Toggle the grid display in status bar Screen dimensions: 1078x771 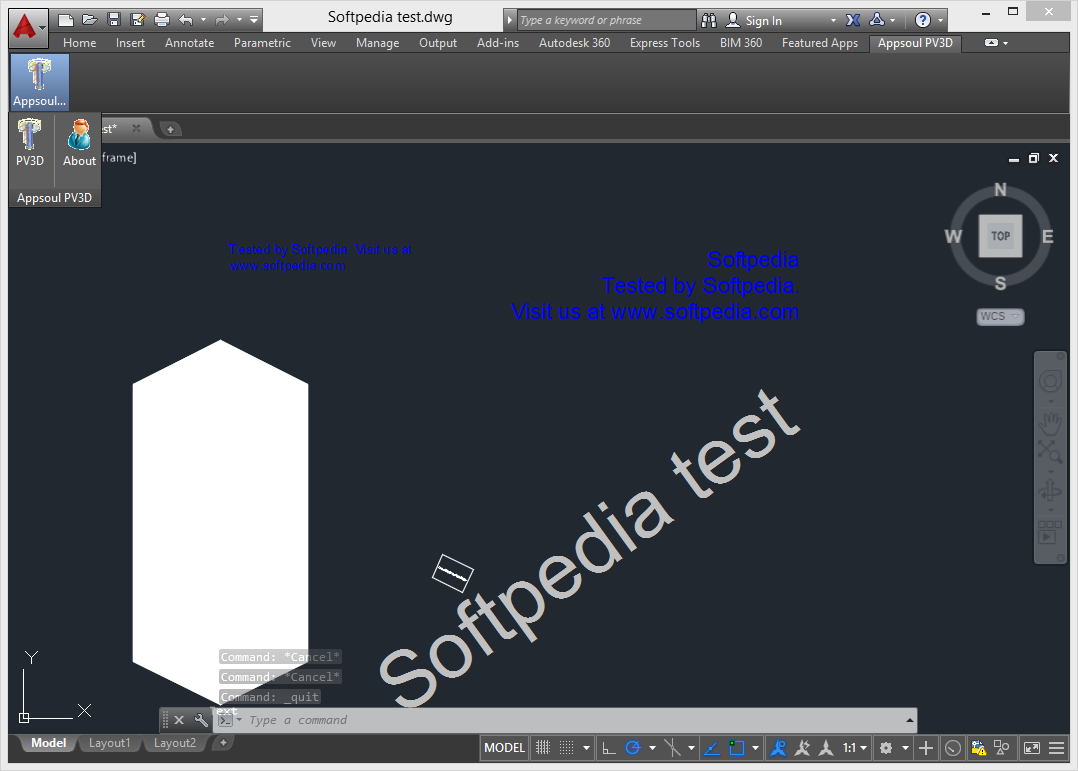tap(543, 748)
